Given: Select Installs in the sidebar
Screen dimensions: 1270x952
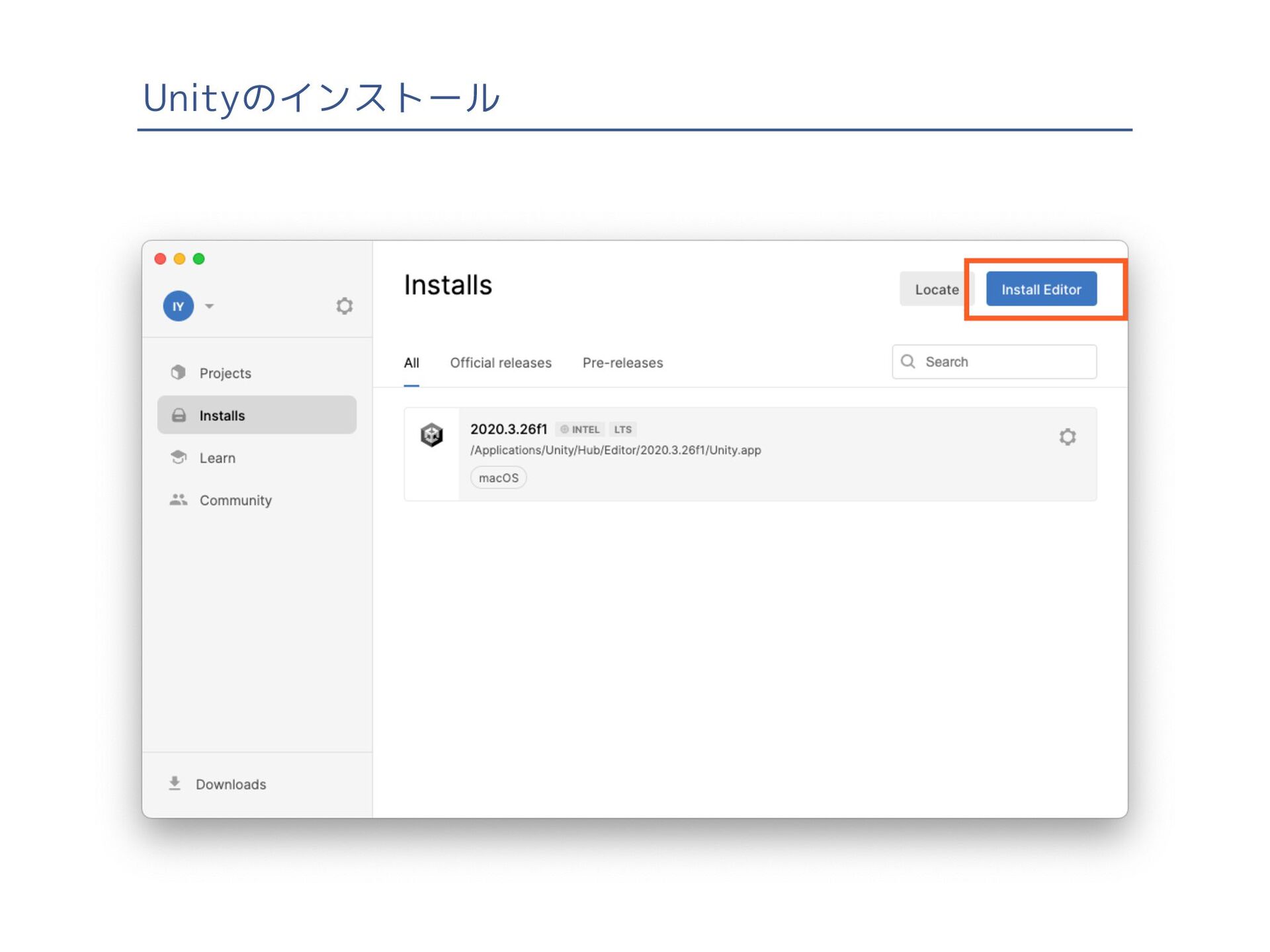Looking at the screenshot, I should coord(222,415).
